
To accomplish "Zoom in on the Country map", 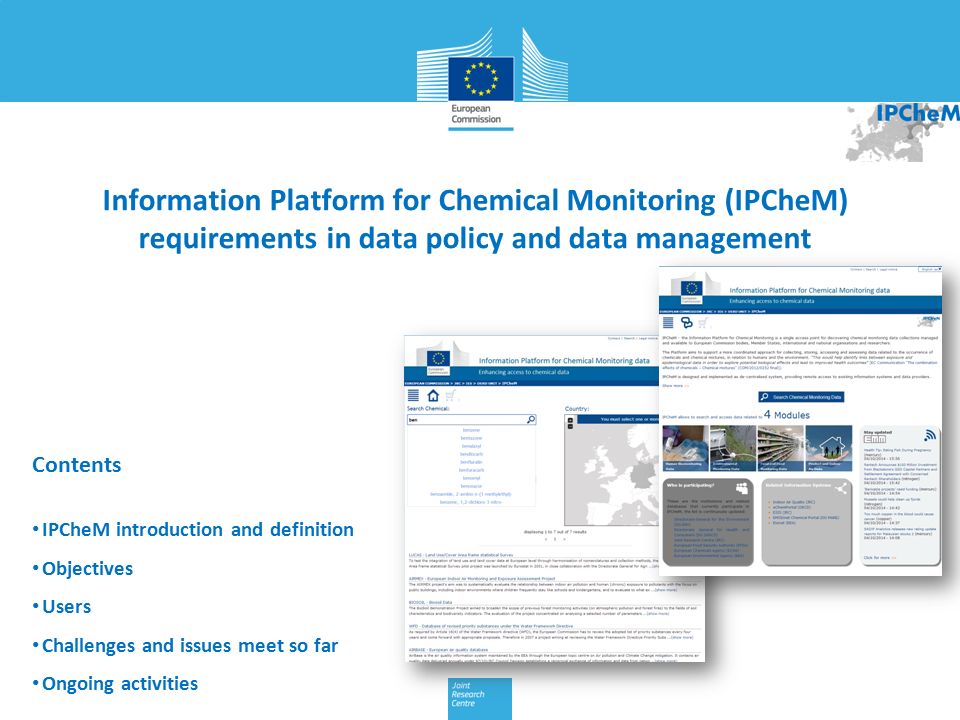I will (x=570, y=420).
